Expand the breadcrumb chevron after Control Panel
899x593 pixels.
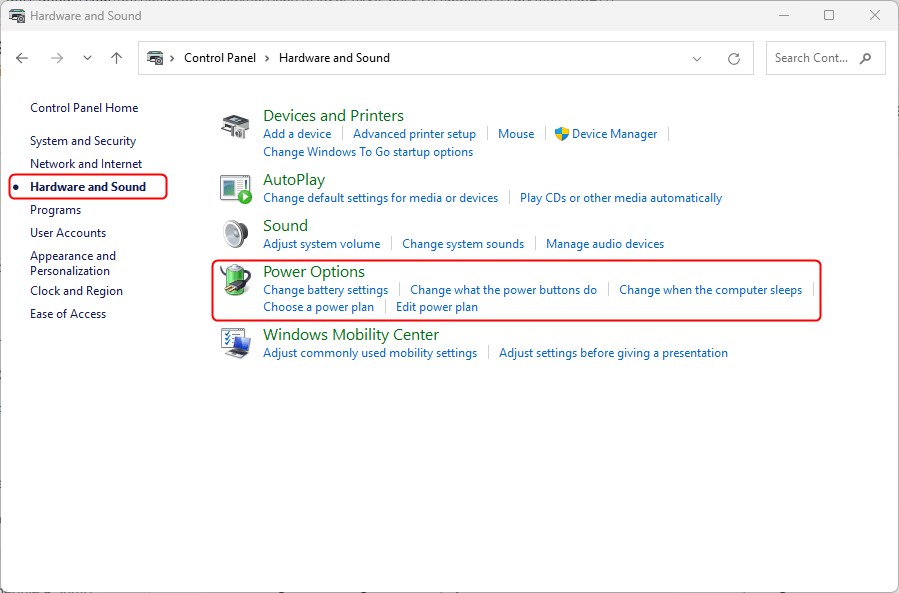pos(268,58)
